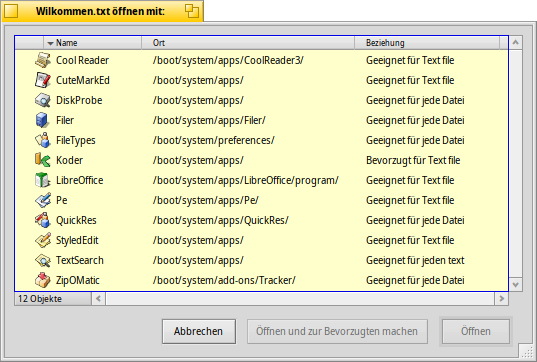Click the horizontal scrollbar right arrow
The height and width of the screenshot is (362, 537).
(501, 299)
